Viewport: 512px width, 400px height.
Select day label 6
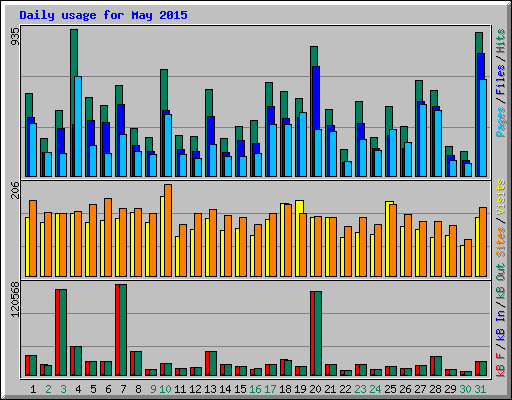coord(108,389)
